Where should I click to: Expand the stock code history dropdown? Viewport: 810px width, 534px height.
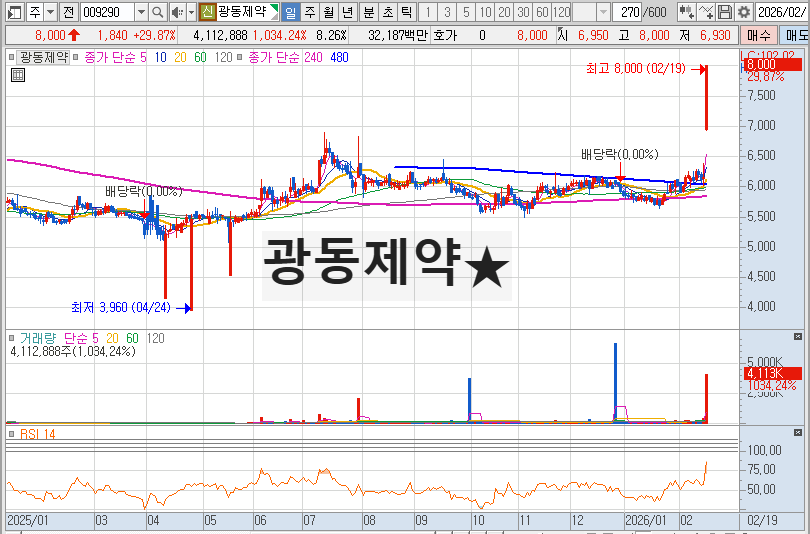pyautogui.click(x=141, y=12)
